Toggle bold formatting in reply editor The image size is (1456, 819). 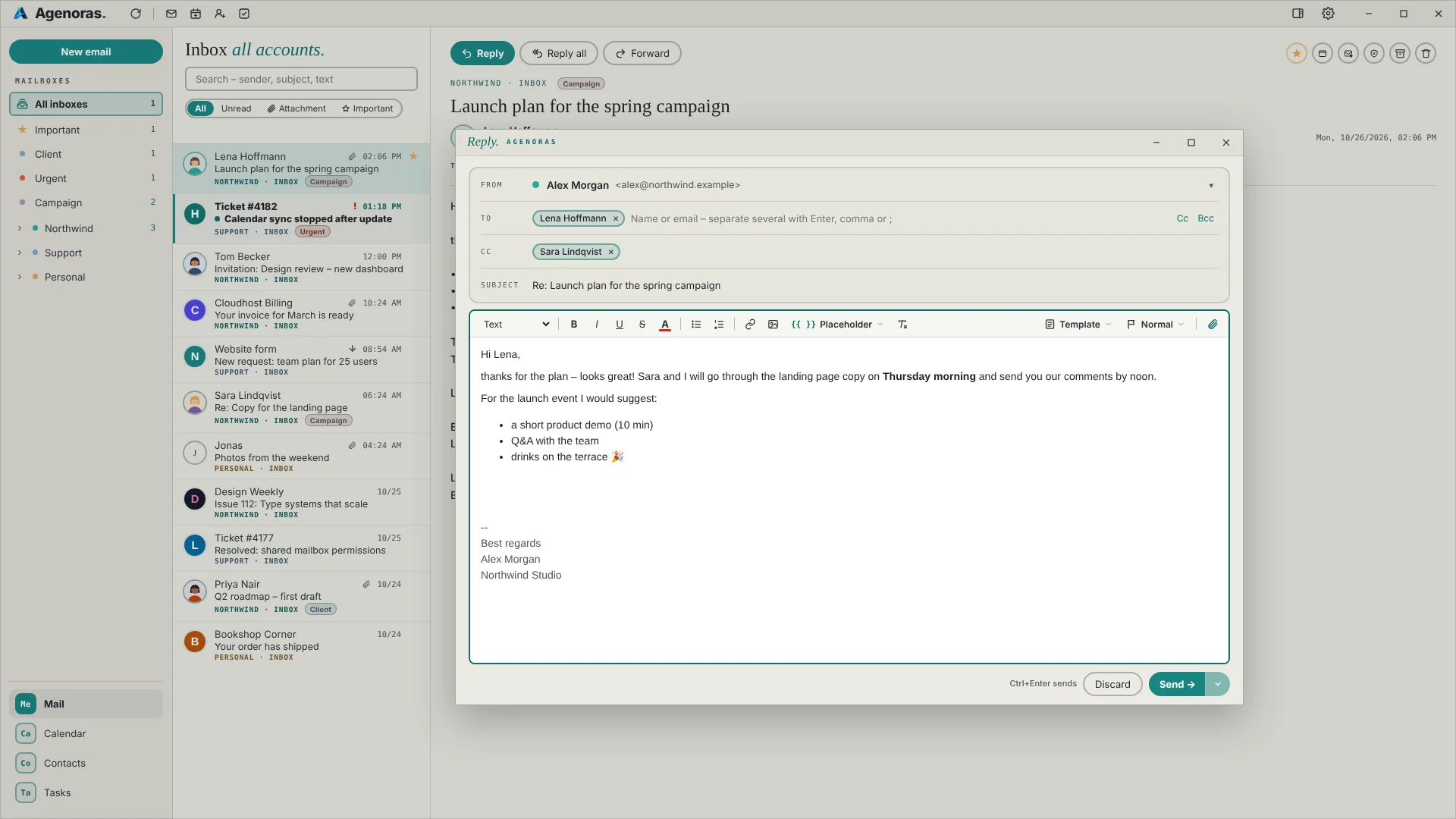574,325
